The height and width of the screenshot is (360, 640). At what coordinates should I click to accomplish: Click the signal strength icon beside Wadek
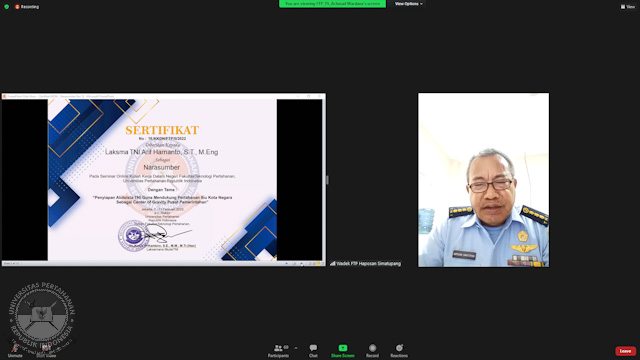(x=333, y=264)
